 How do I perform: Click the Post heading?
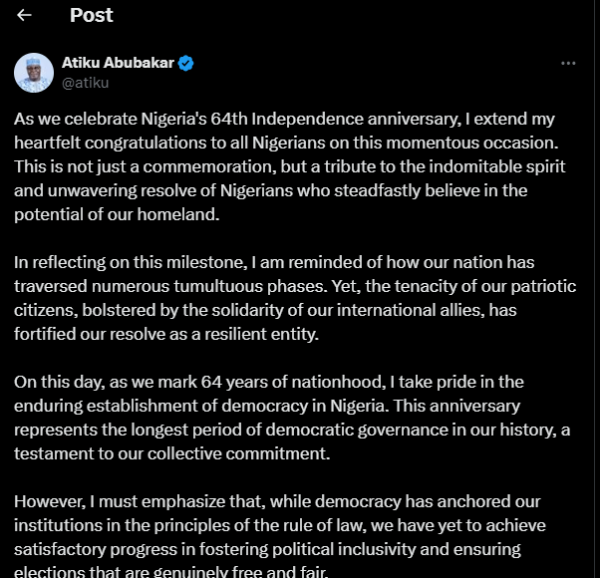91,15
